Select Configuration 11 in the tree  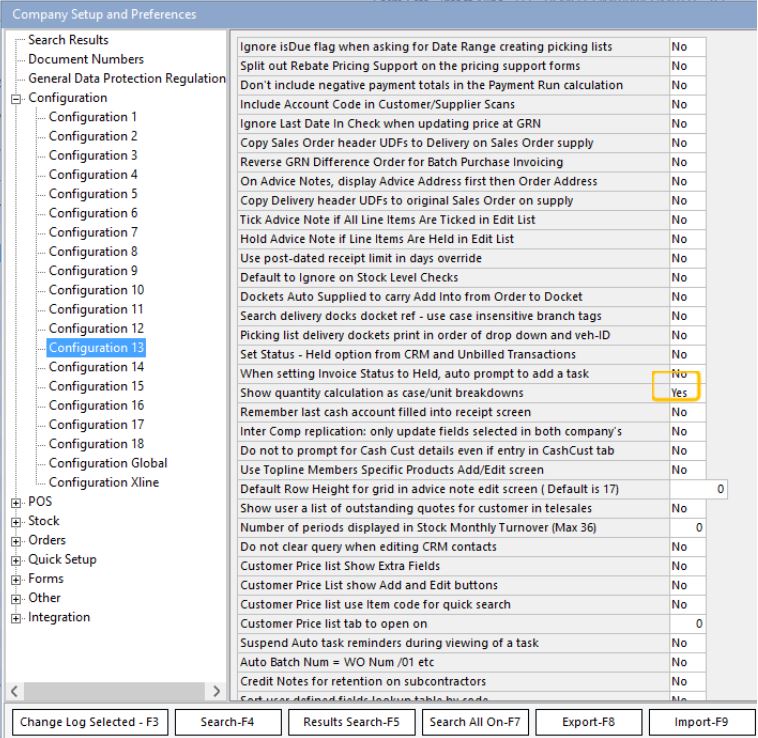point(96,309)
